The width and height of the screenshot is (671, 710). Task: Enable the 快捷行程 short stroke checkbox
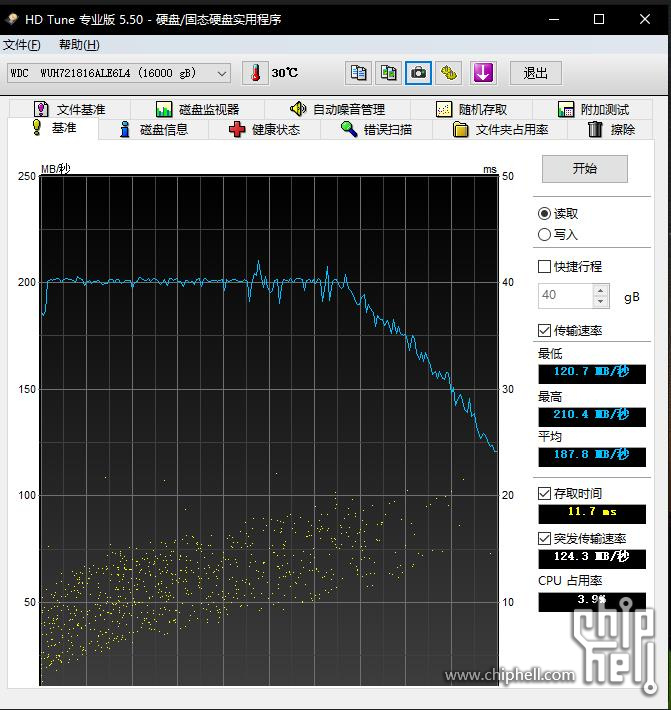coord(544,266)
